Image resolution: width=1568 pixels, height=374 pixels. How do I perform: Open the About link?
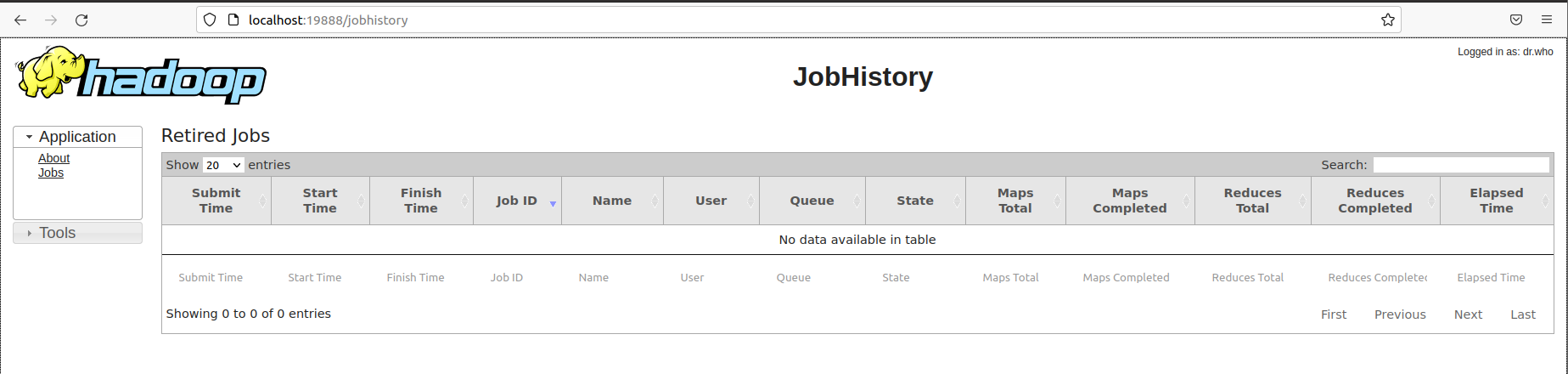pyautogui.click(x=53, y=158)
